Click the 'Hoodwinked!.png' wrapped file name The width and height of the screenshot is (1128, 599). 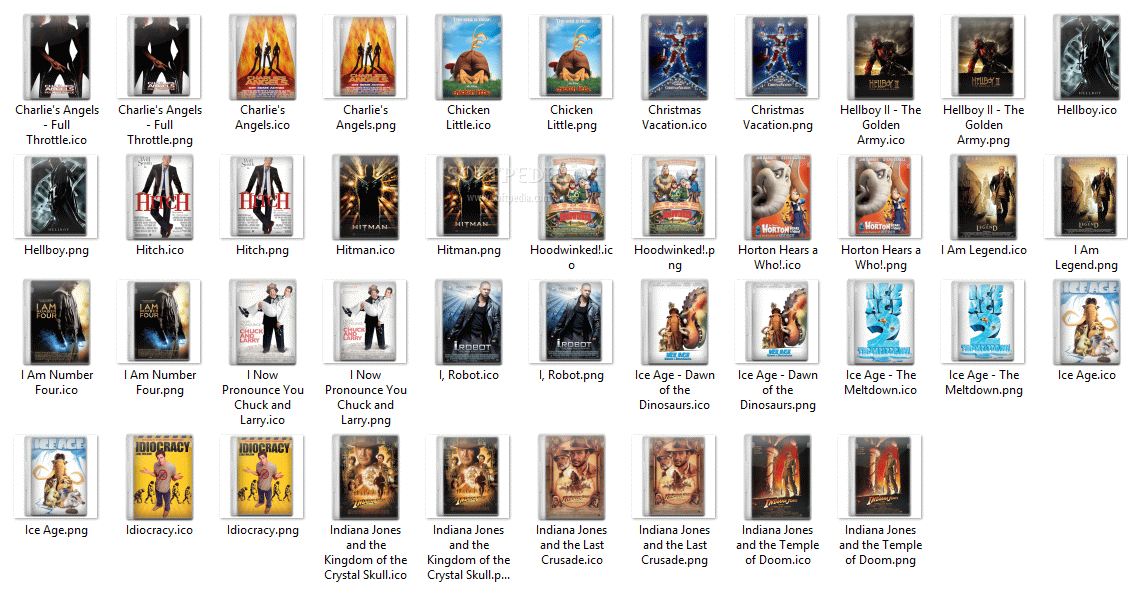pos(674,257)
